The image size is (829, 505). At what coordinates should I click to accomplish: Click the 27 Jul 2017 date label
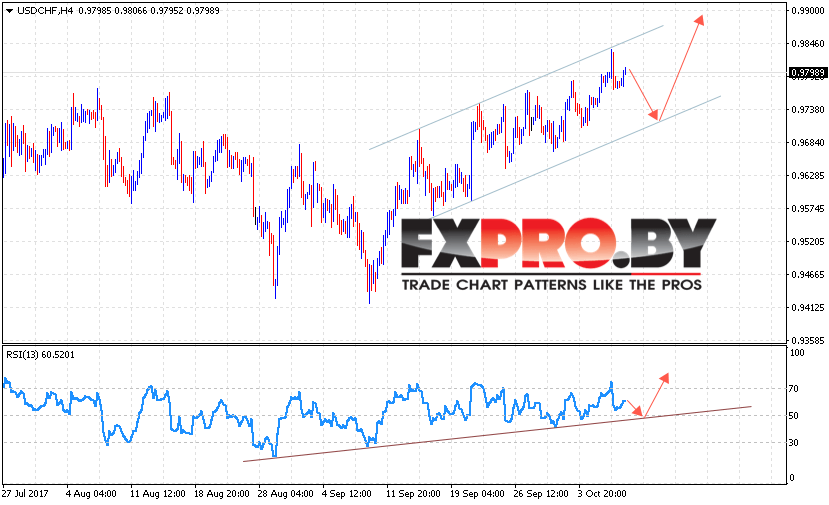pos(25,493)
